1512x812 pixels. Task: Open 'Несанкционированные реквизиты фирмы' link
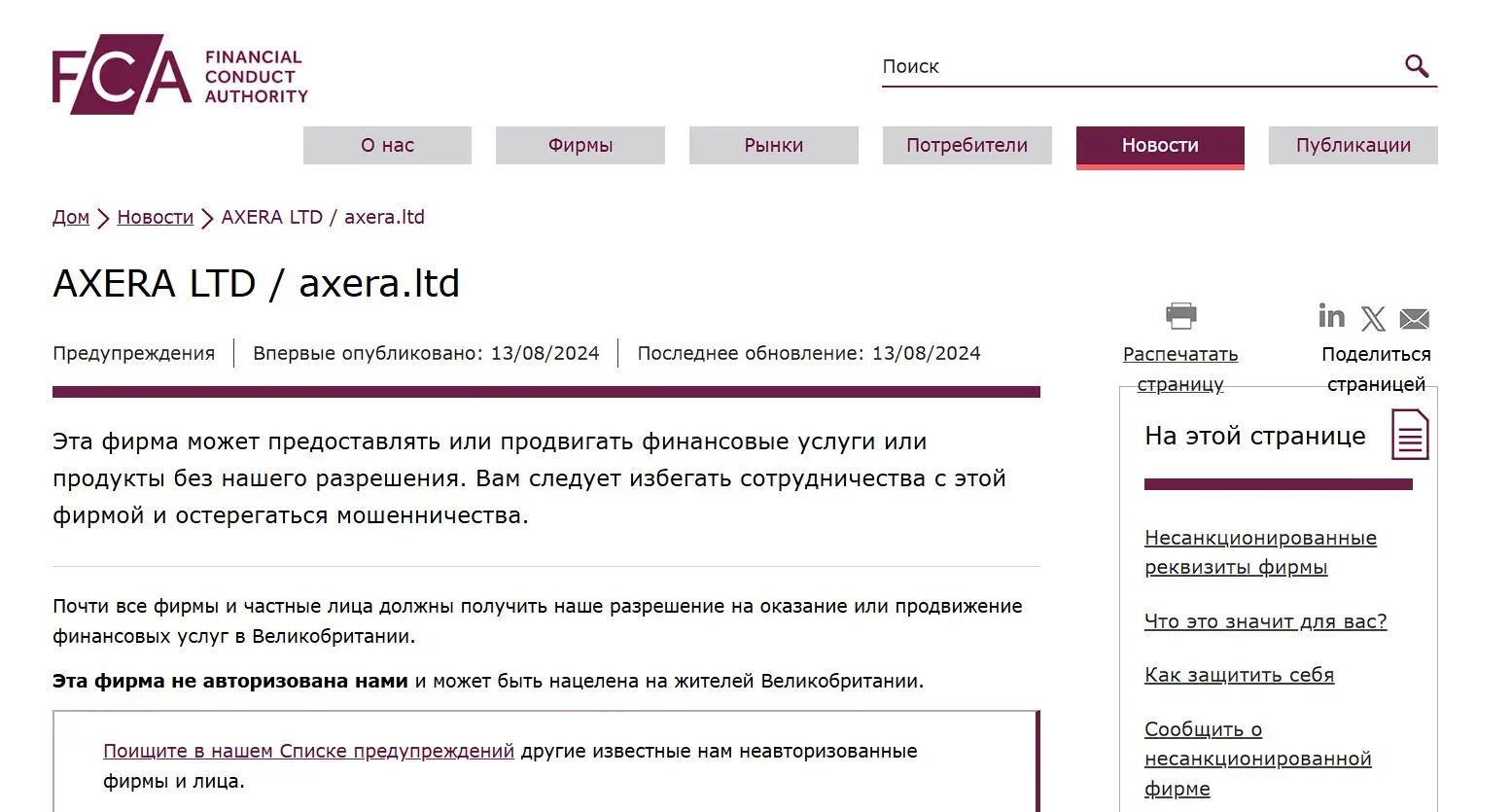1259,551
